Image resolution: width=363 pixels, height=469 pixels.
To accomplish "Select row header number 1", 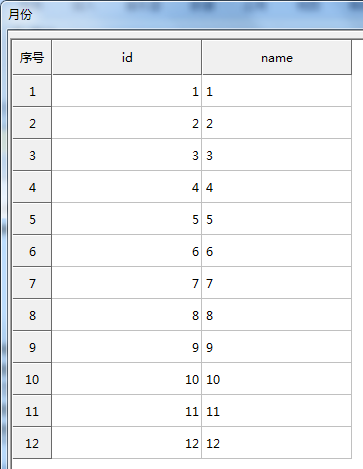I will (32, 91).
